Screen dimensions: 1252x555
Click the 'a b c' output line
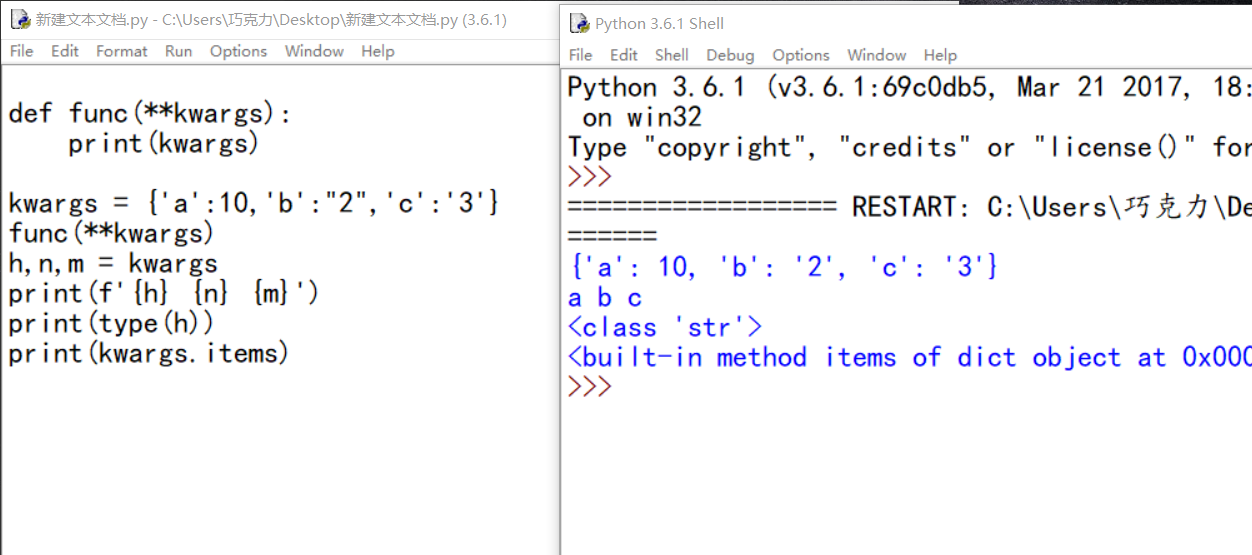click(605, 297)
